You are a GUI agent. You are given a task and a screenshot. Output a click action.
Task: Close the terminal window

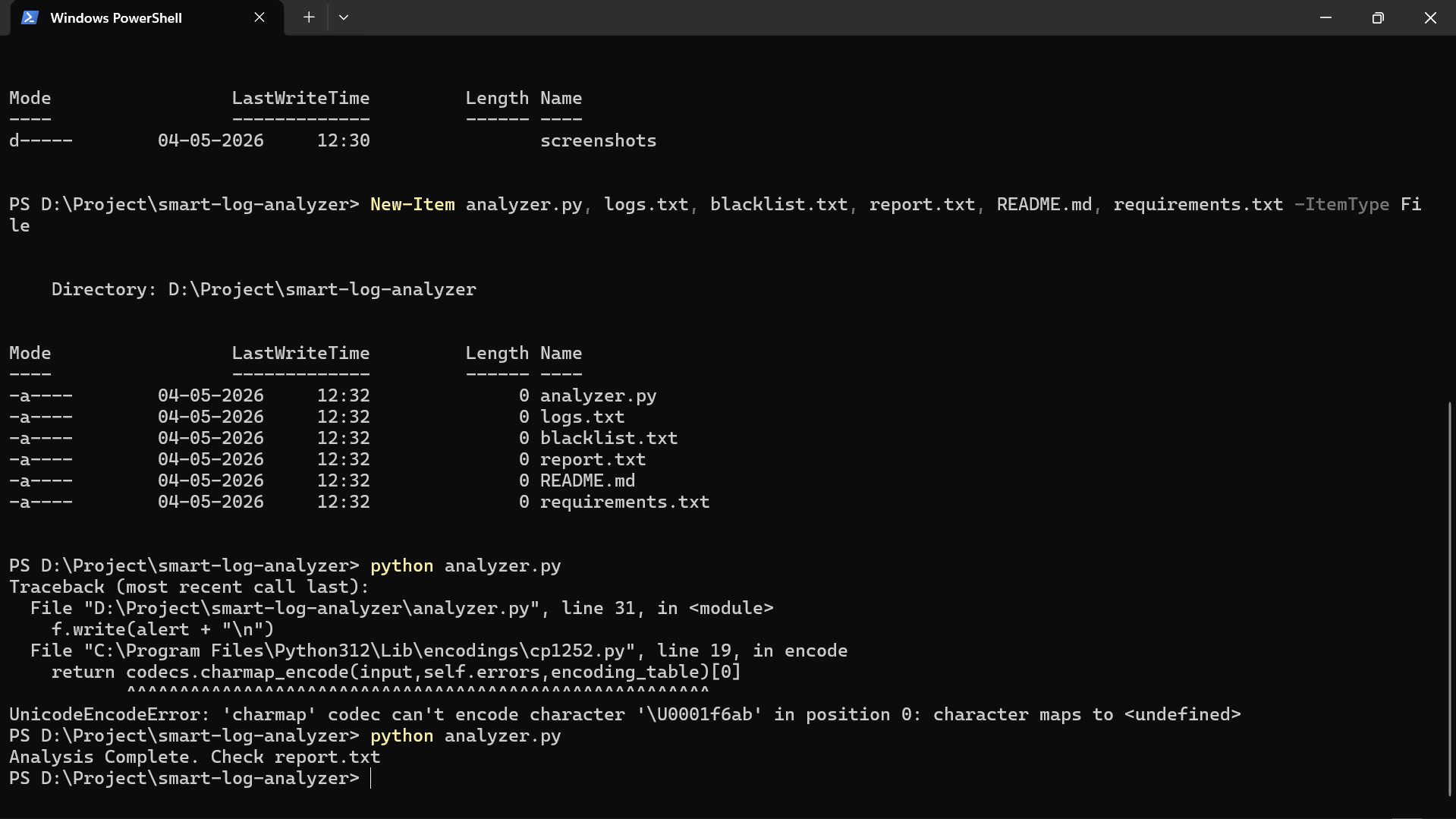coord(1430,17)
